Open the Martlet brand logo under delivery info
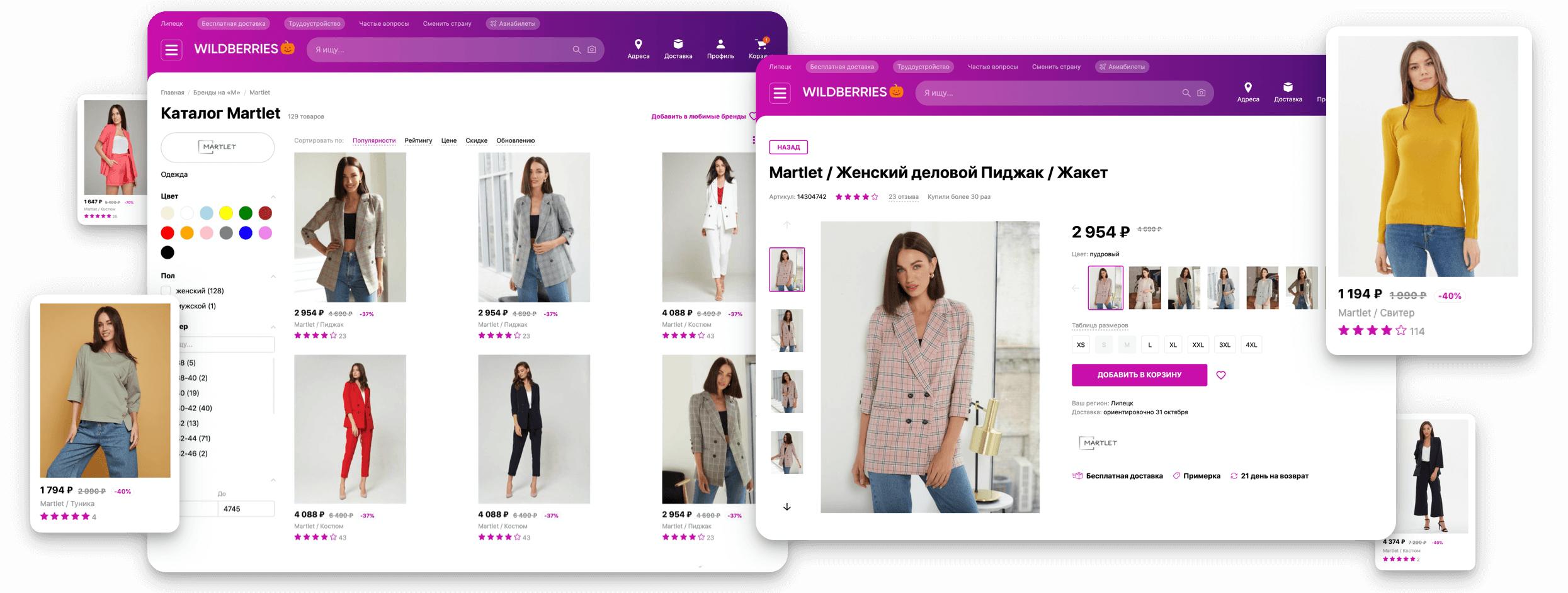This screenshot has width=1568, height=593. [x=1098, y=443]
